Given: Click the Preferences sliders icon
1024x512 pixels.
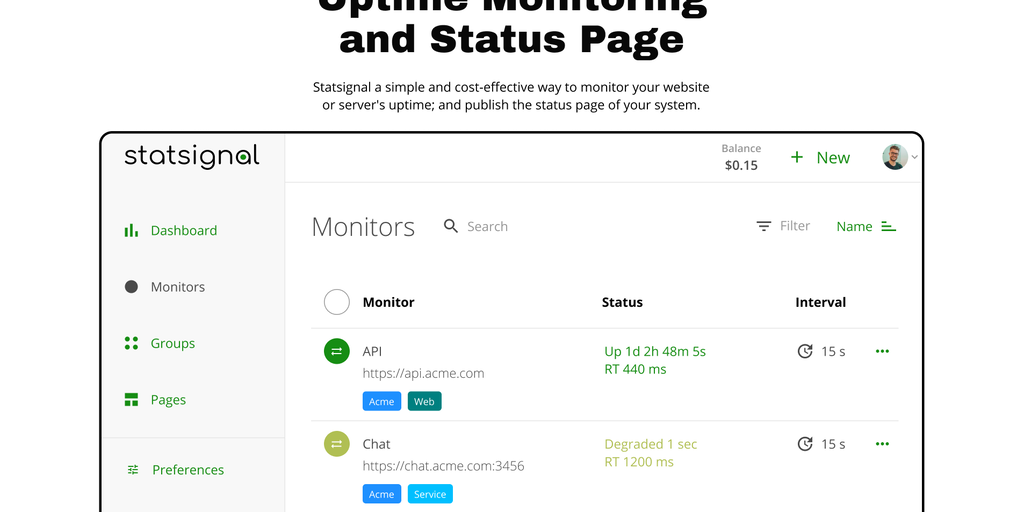Looking at the screenshot, I should tap(133, 470).
